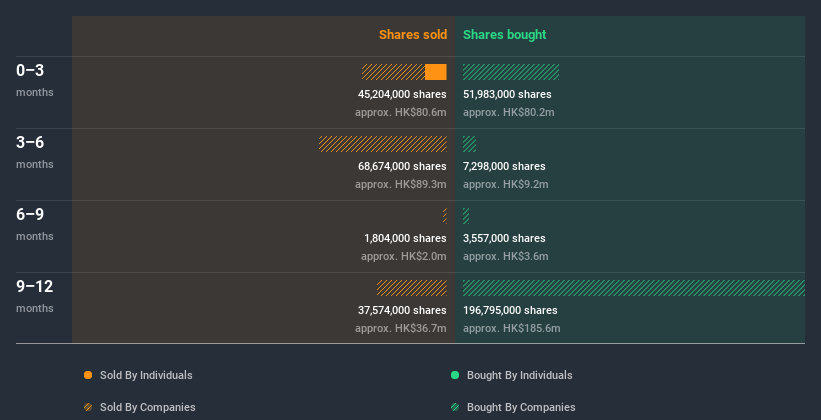Click the small green bought bar for 6–9 months

pos(466,216)
